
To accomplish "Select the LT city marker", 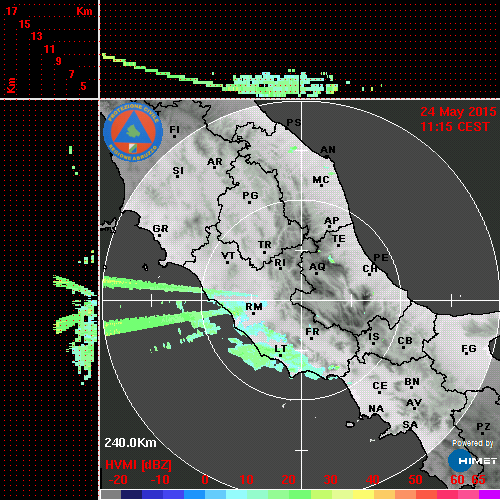I will (x=280, y=356).
